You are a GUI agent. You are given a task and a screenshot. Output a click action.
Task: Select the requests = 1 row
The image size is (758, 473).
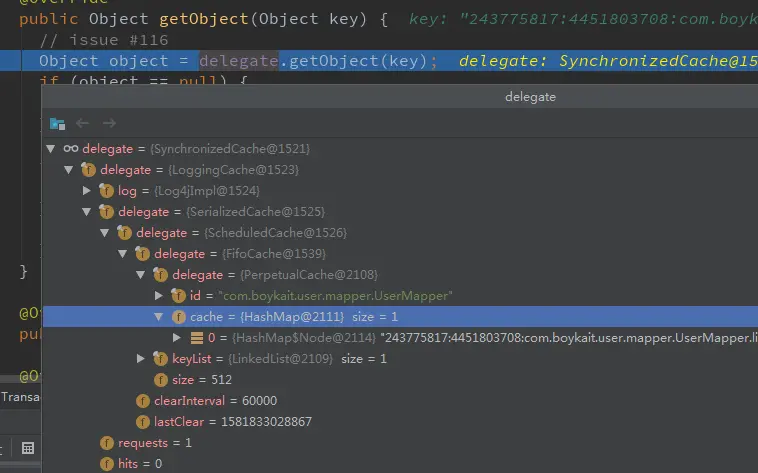pos(400,443)
